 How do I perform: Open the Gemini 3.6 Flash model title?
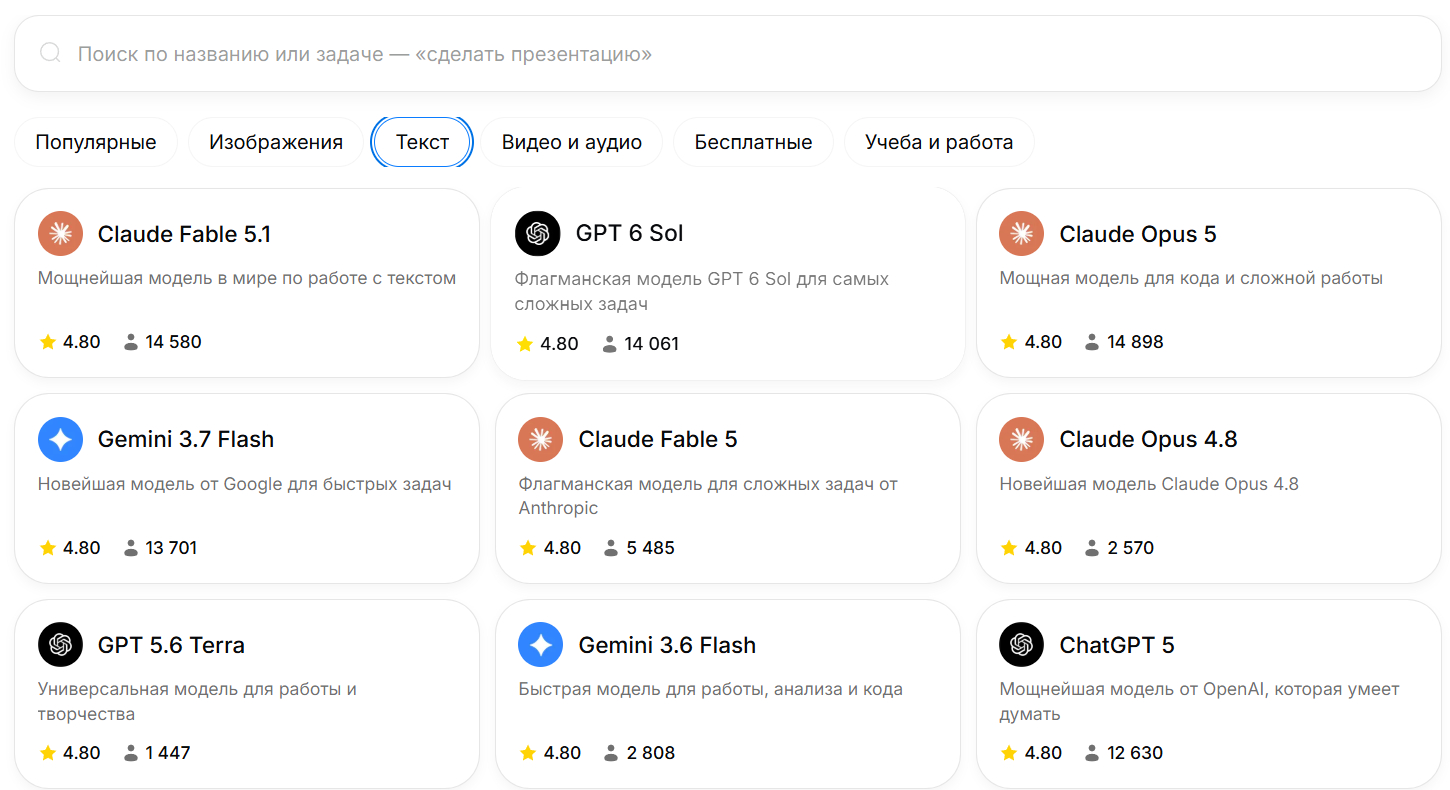[667, 645]
